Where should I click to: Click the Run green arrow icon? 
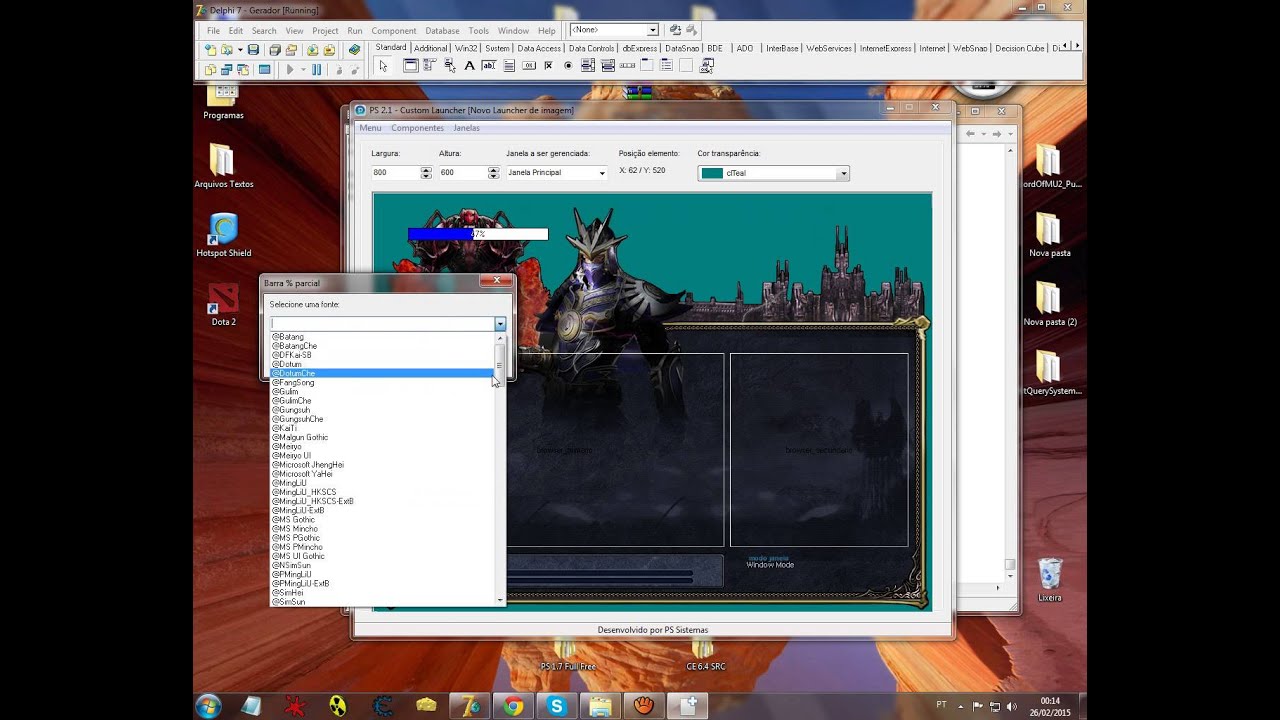click(290, 69)
